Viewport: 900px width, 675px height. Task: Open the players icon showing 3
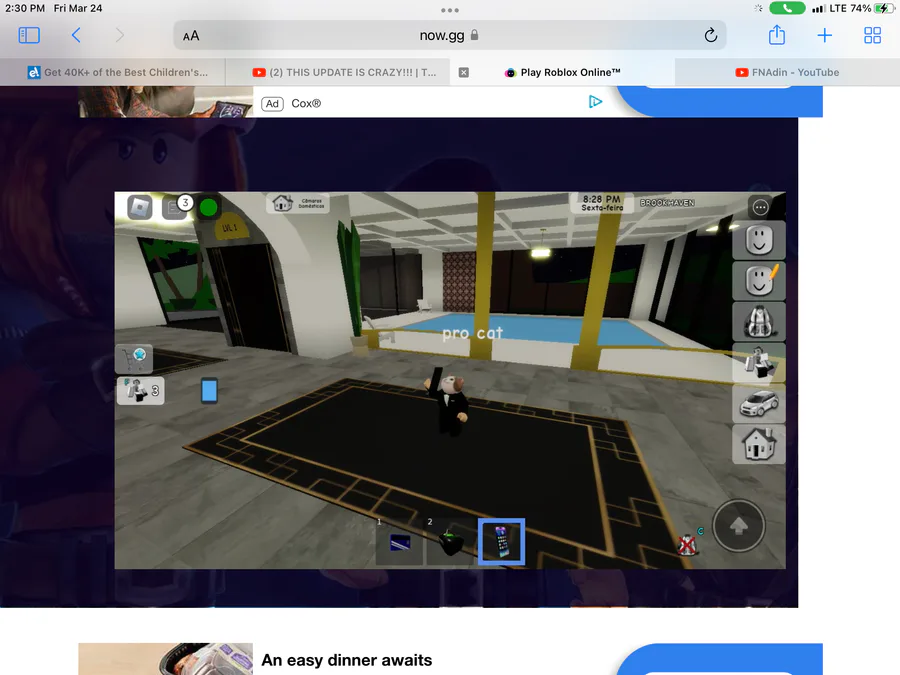[x=141, y=391]
